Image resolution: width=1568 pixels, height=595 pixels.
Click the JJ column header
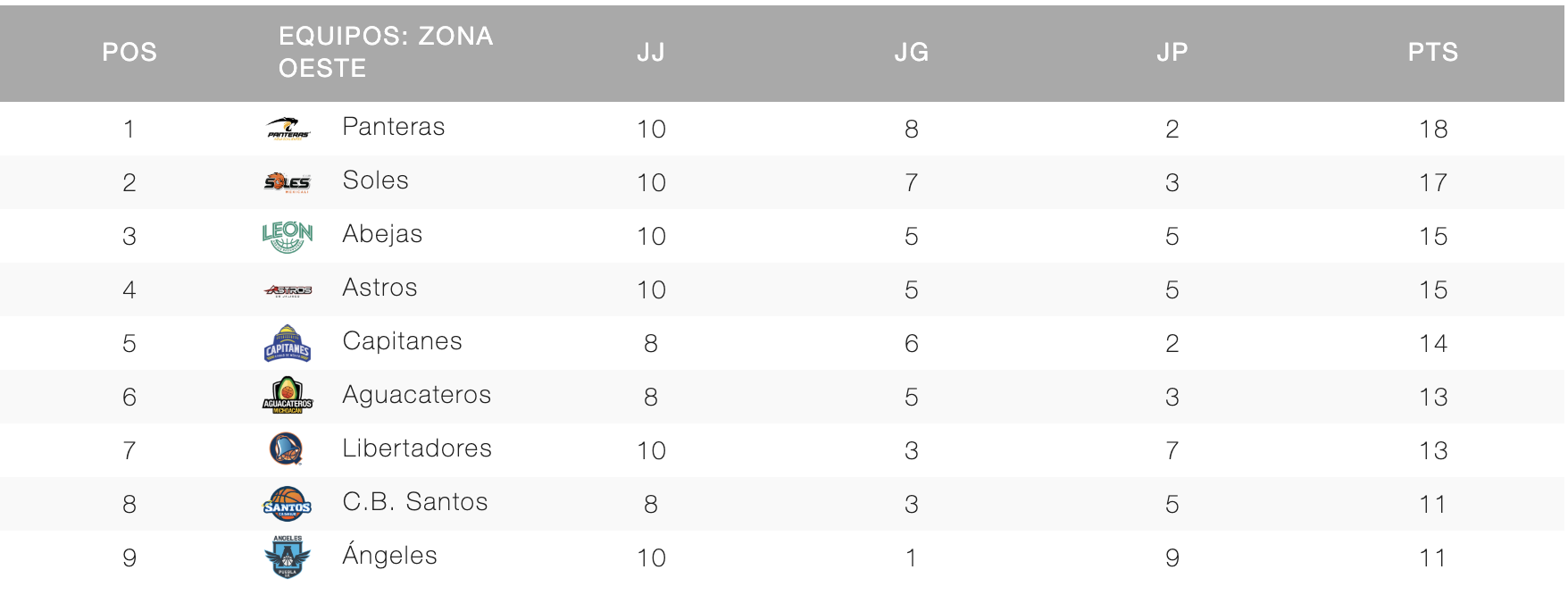click(651, 53)
